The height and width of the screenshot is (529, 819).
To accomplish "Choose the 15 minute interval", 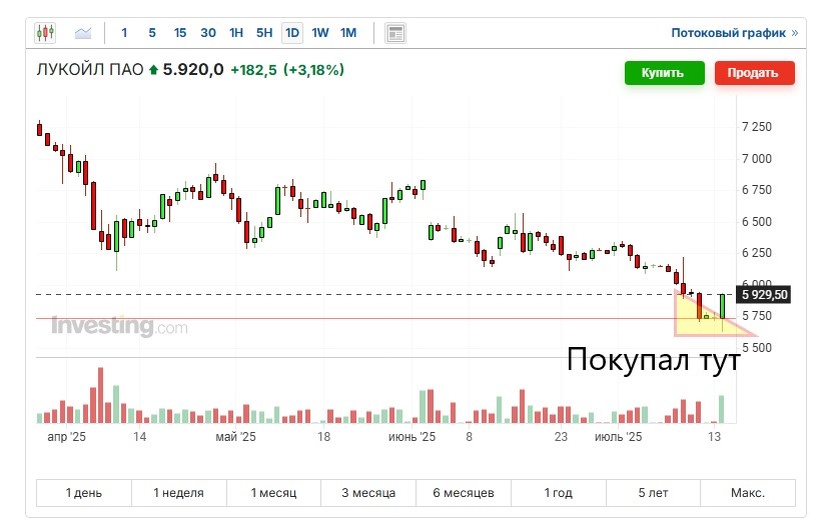I will (x=180, y=33).
